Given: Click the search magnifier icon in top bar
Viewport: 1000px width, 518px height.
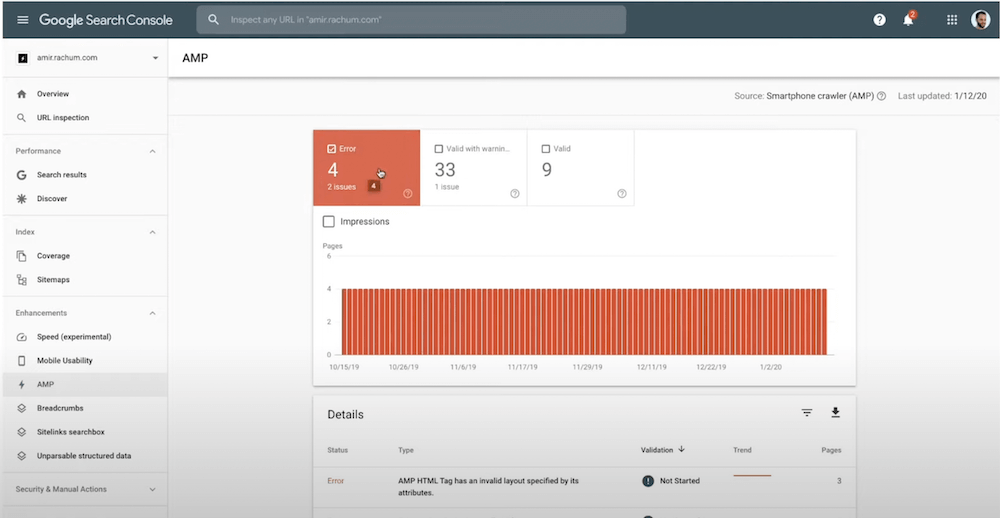Looking at the screenshot, I should (x=214, y=20).
